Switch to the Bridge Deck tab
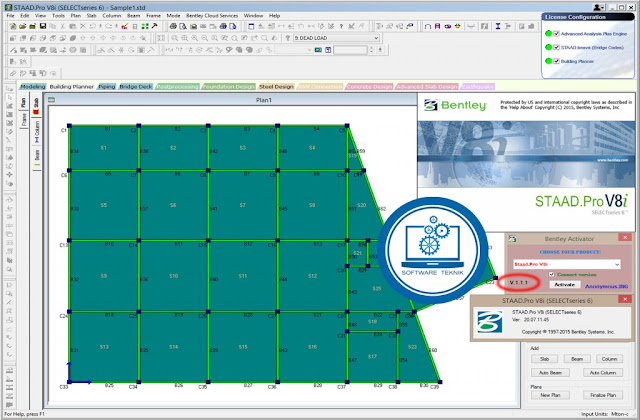640x420 pixels. click(136, 87)
